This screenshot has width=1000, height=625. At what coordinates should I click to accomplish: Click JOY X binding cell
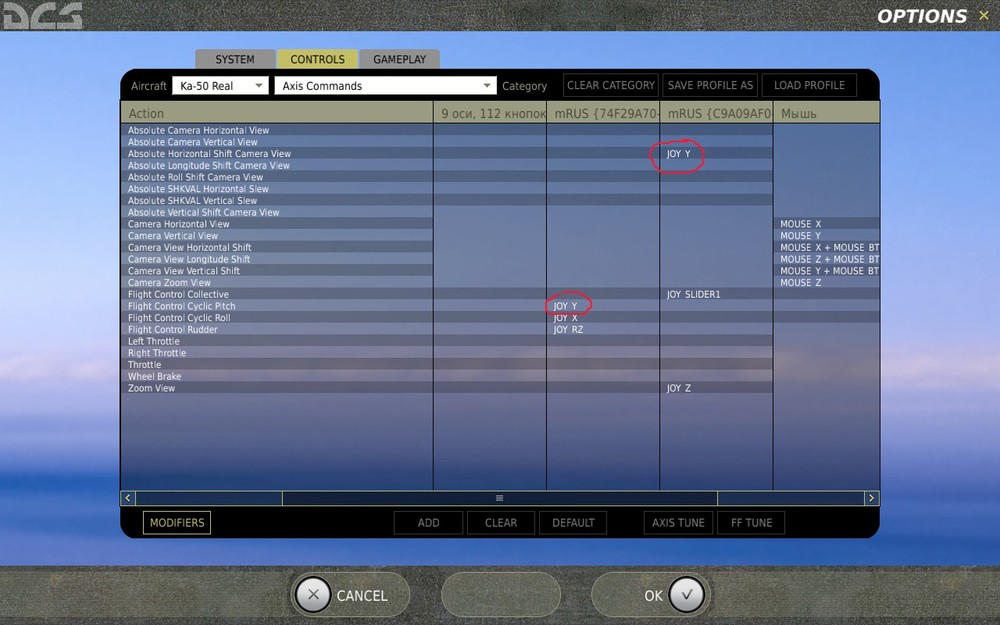click(x=603, y=318)
